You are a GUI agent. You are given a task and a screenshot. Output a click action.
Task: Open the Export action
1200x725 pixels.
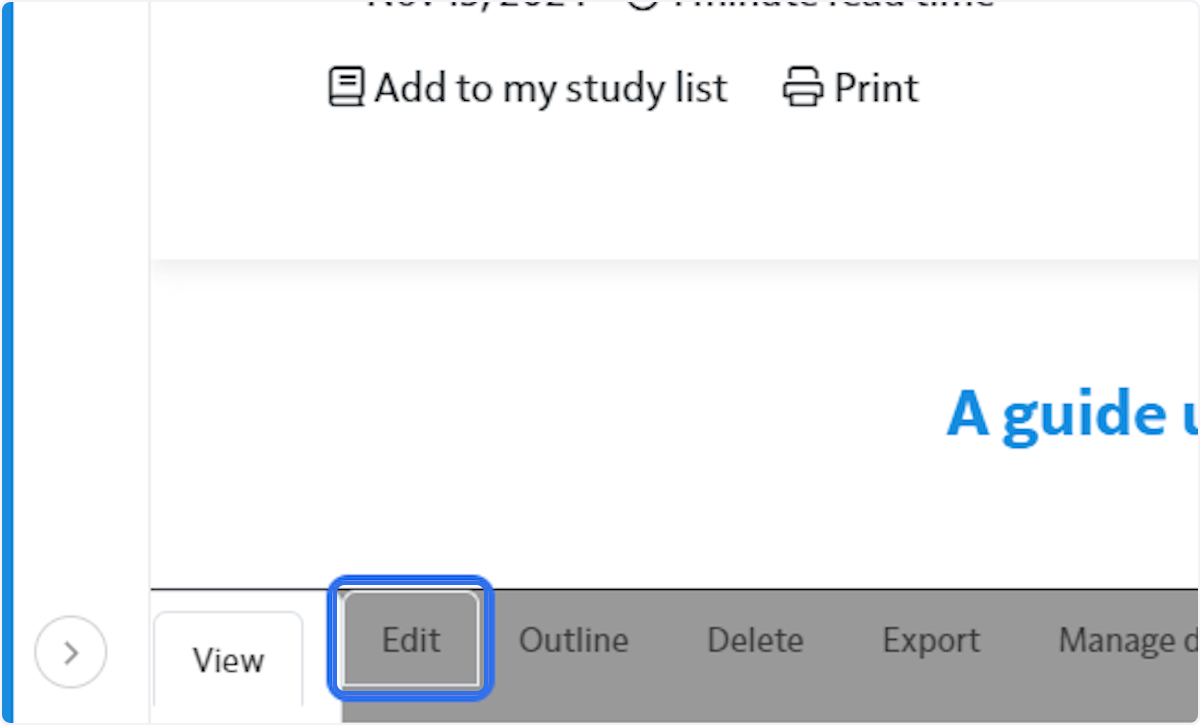tap(930, 640)
